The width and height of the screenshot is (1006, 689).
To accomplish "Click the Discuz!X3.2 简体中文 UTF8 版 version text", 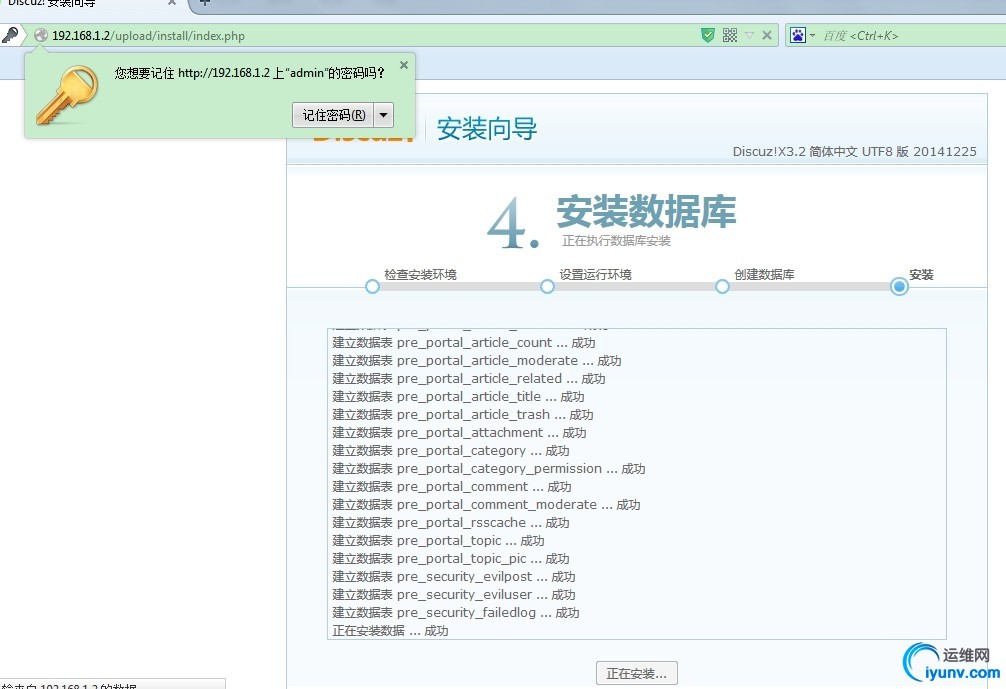I will coord(855,151).
